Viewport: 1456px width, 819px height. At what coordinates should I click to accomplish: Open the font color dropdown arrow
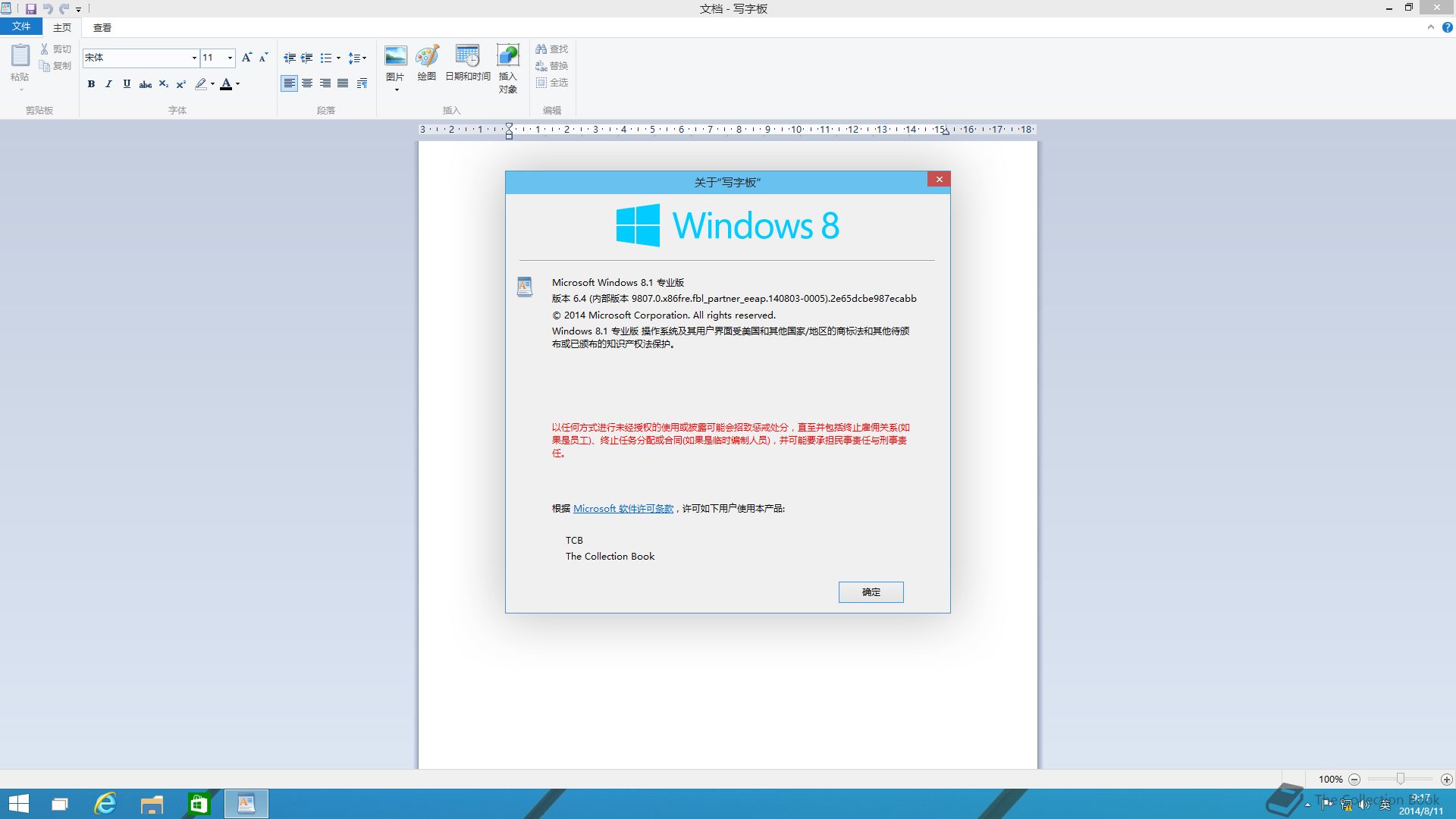pos(238,84)
